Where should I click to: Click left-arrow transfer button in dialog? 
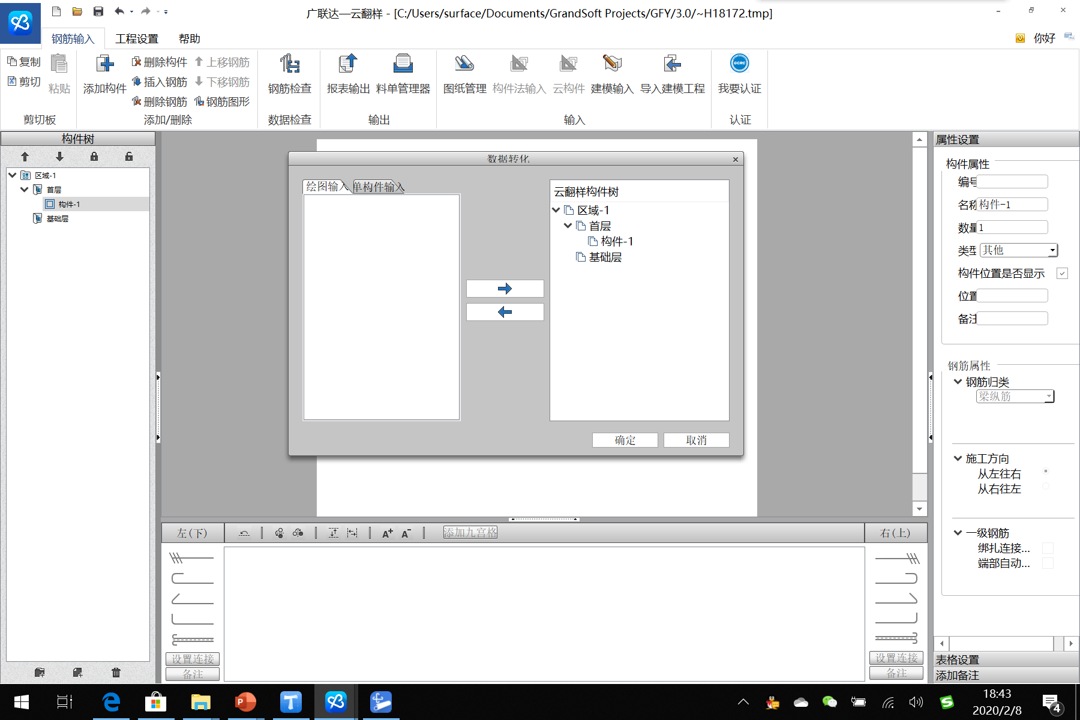tap(505, 312)
